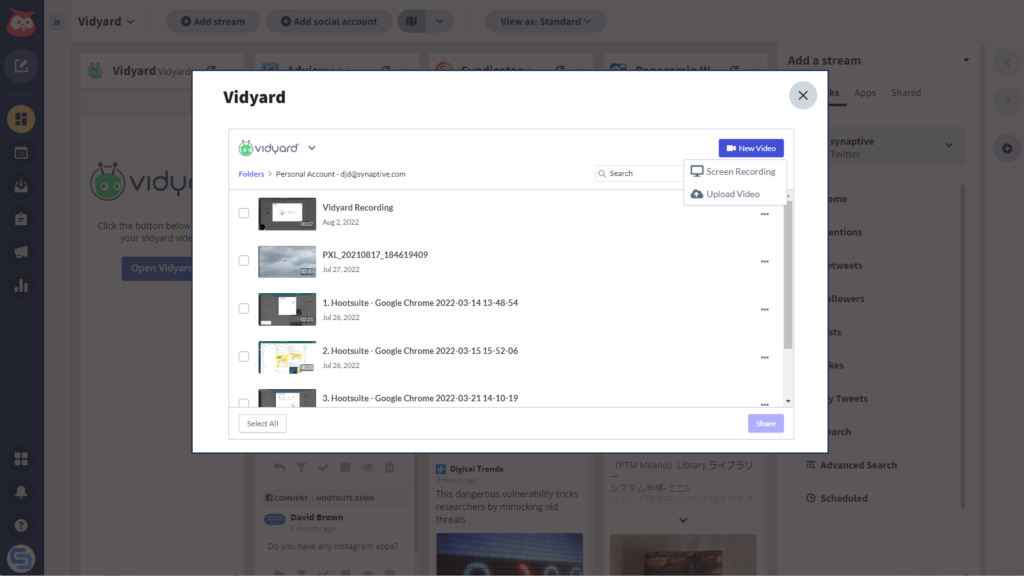Select checkbox for 3. Hootsuite 2022-03-21 video
Screen dimensions: 1024x576
point(244,403)
